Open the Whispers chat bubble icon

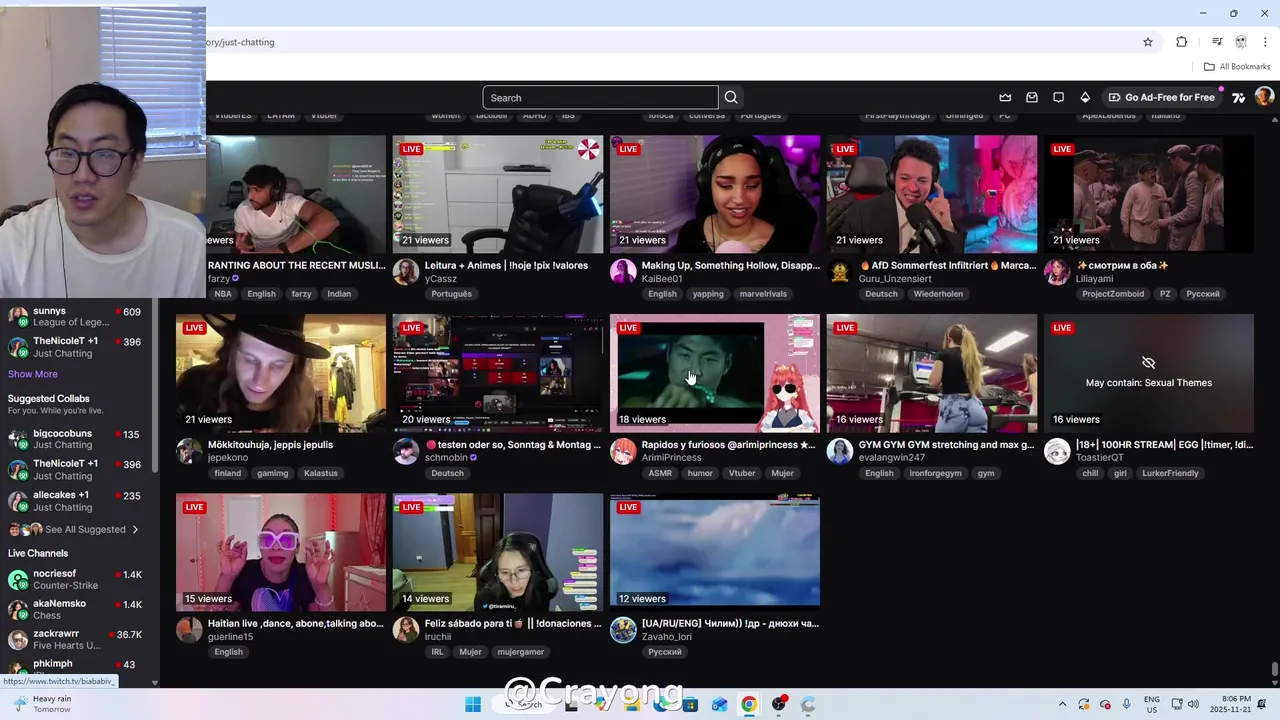(1058, 97)
